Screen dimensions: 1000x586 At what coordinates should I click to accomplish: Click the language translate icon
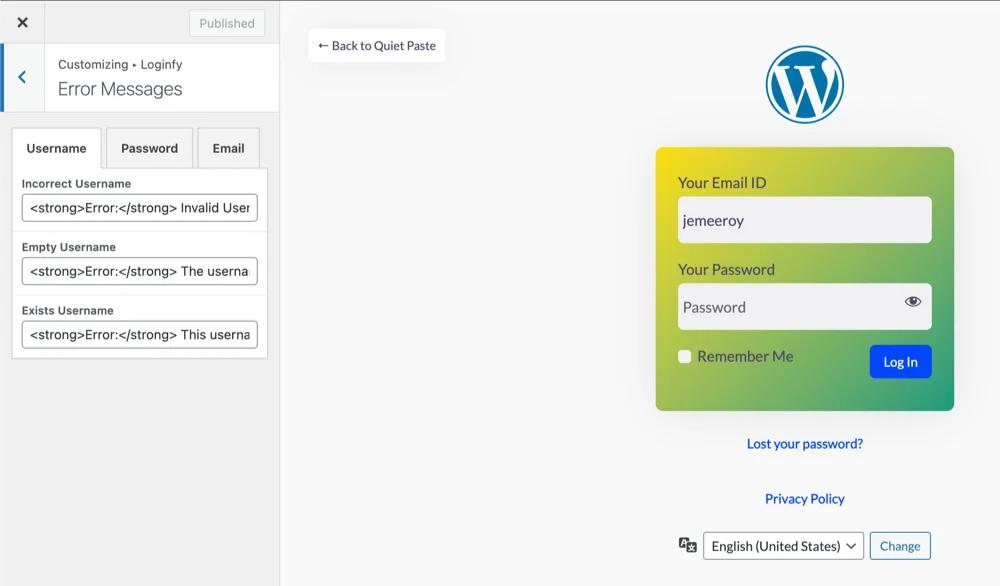pos(687,545)
